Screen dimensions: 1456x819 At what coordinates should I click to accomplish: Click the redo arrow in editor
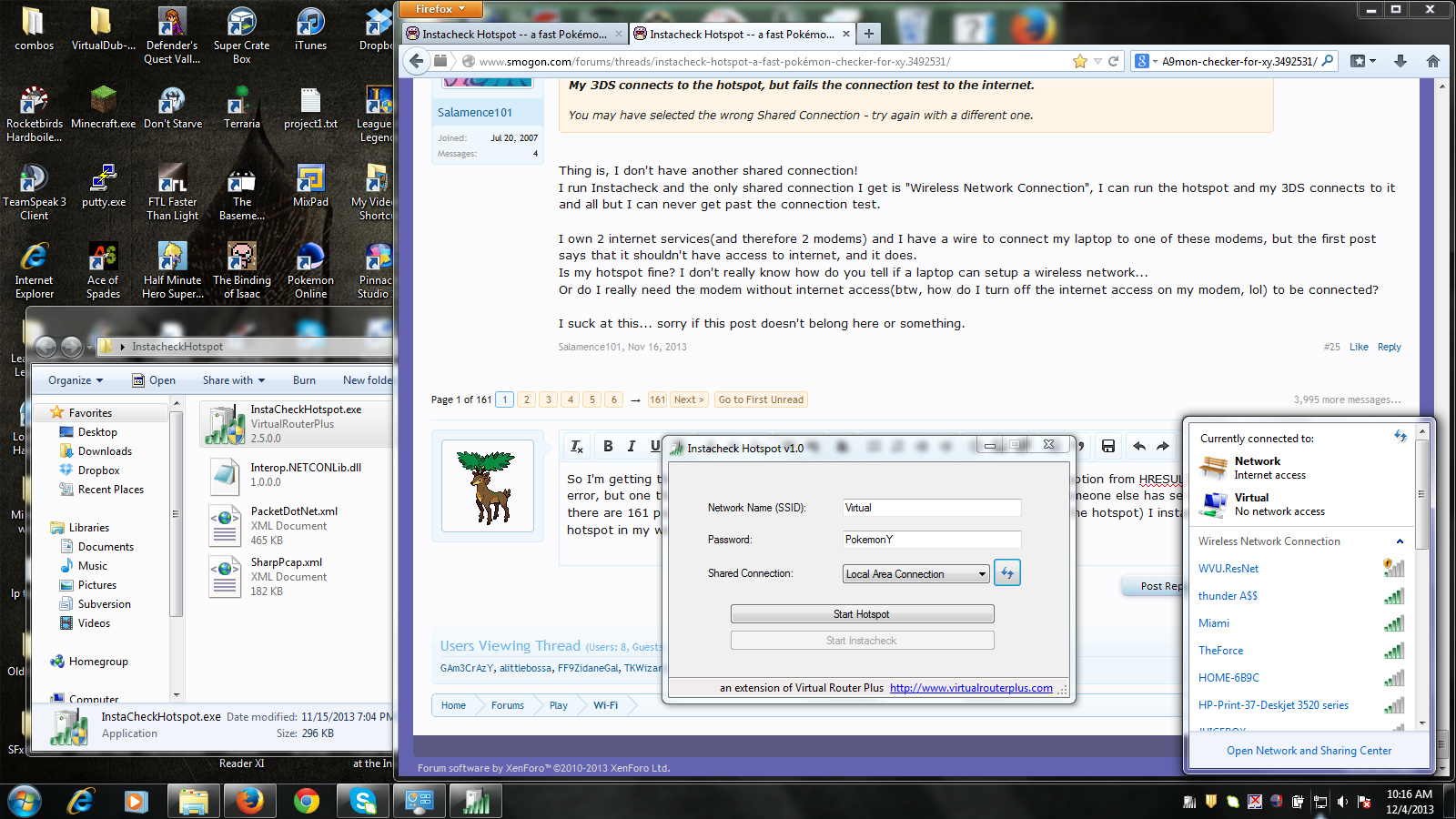pos(1162,446)
